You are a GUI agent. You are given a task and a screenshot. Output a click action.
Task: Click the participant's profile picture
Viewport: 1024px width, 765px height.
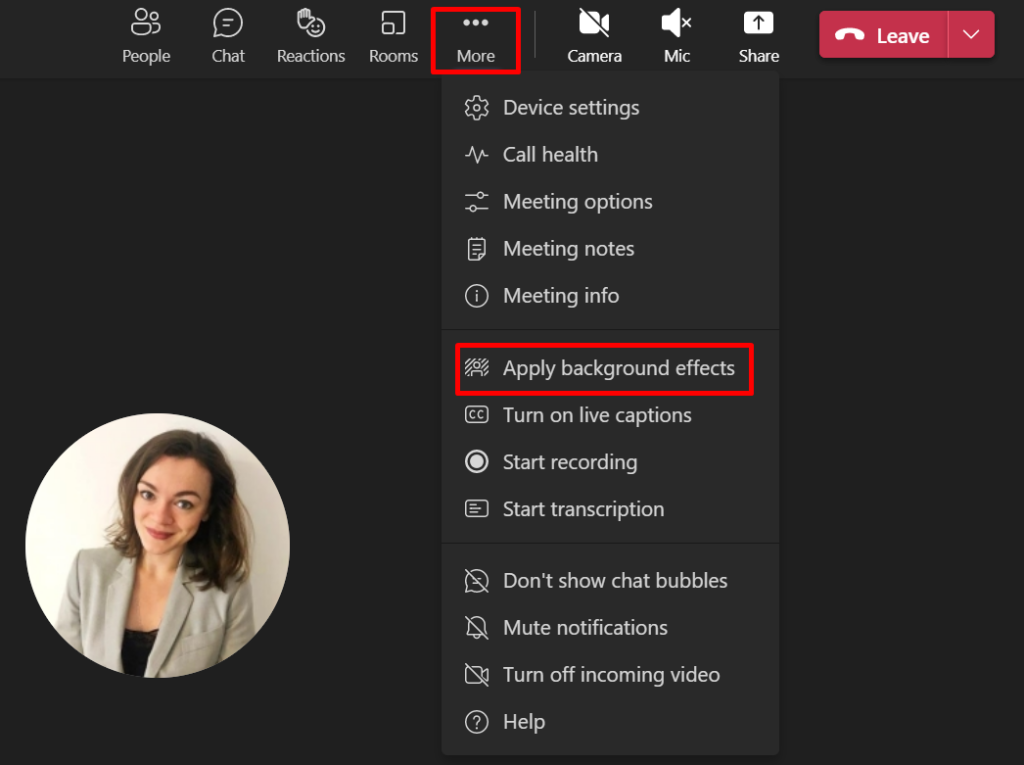[157, 545]
